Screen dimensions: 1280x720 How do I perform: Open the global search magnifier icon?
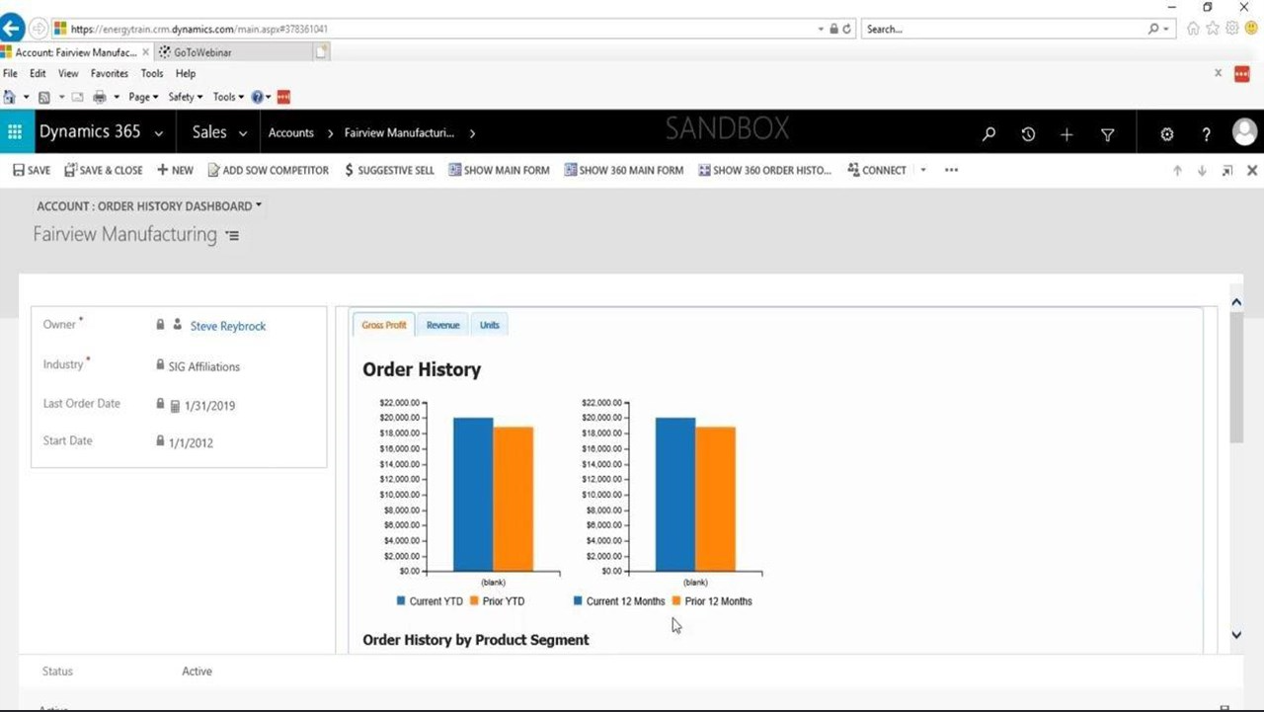click(989, 134)
